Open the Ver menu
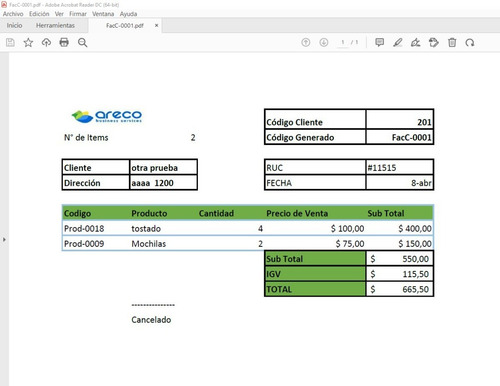This screenshot has width=500, height=386. 59,14
